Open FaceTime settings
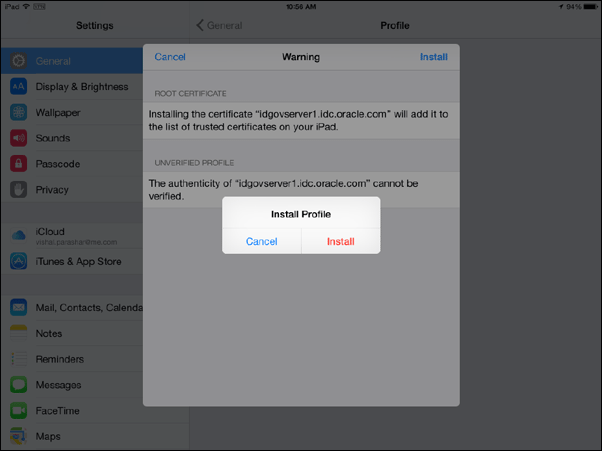 point(72,411)
